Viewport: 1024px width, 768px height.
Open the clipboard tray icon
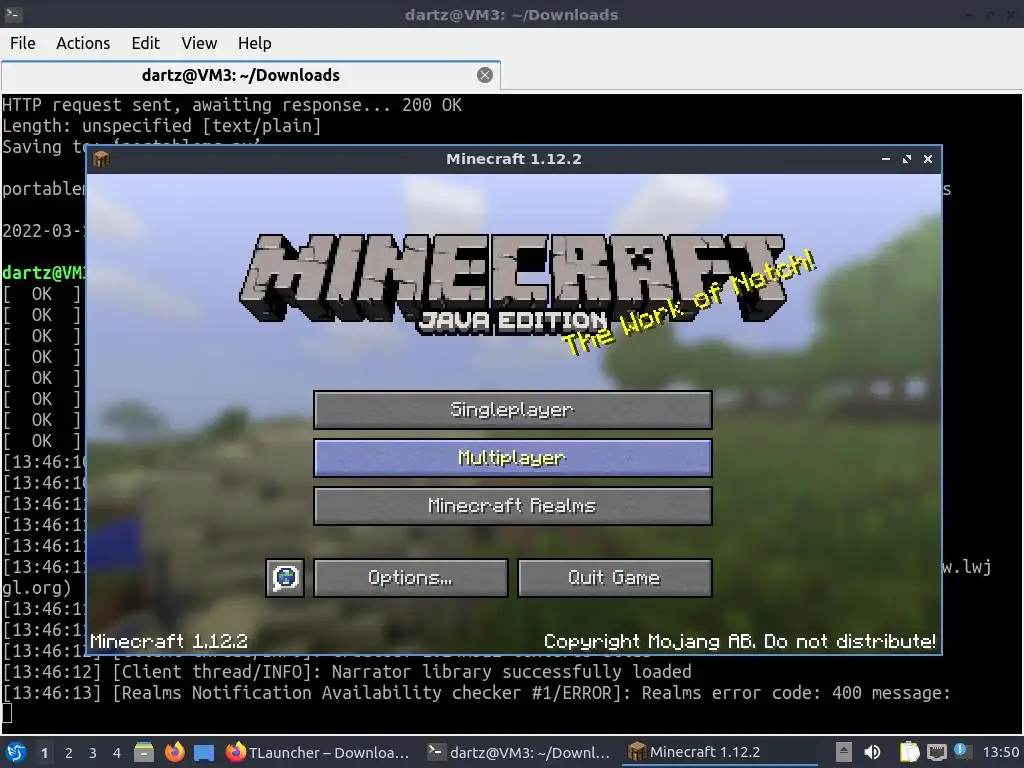909,752
